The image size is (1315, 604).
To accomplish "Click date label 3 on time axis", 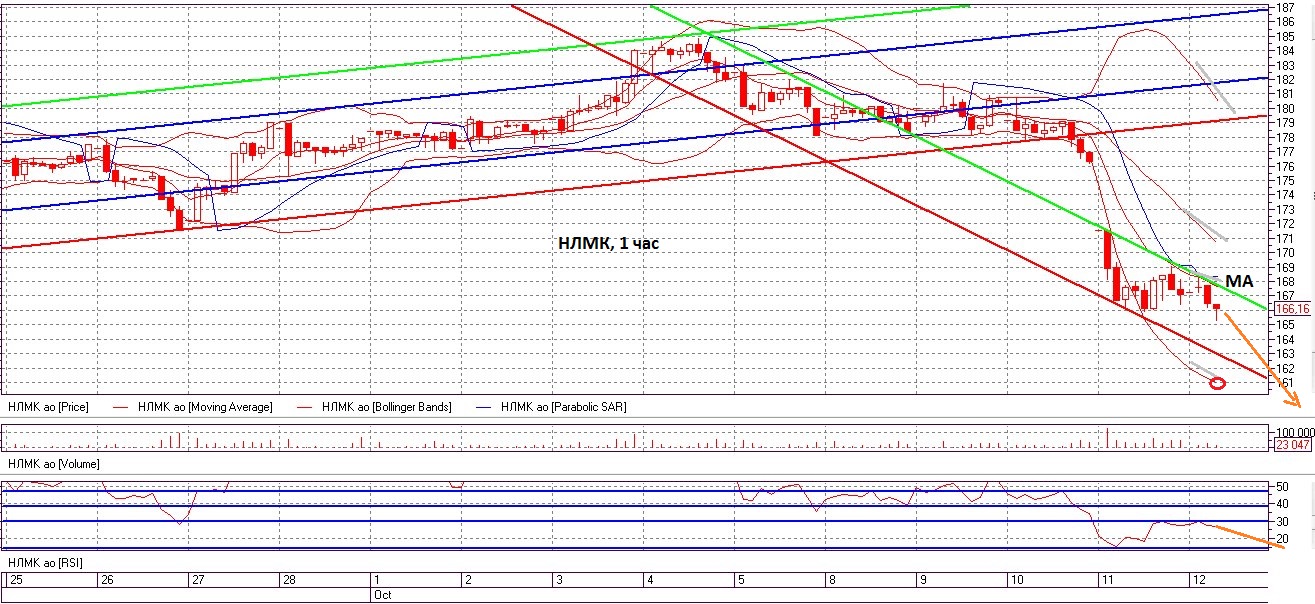I will (559, 580).
